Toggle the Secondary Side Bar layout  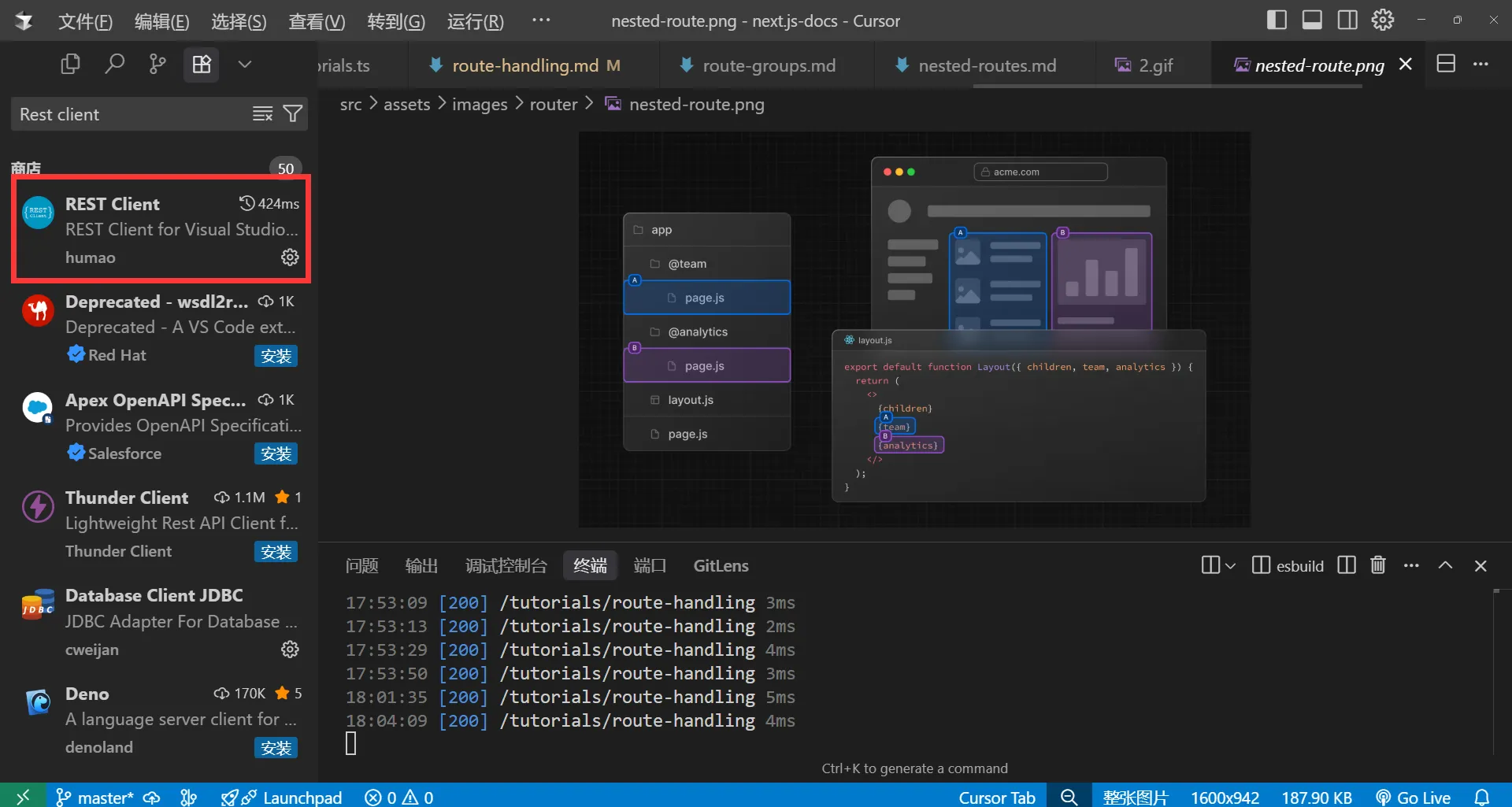[x=1347, y=19]
